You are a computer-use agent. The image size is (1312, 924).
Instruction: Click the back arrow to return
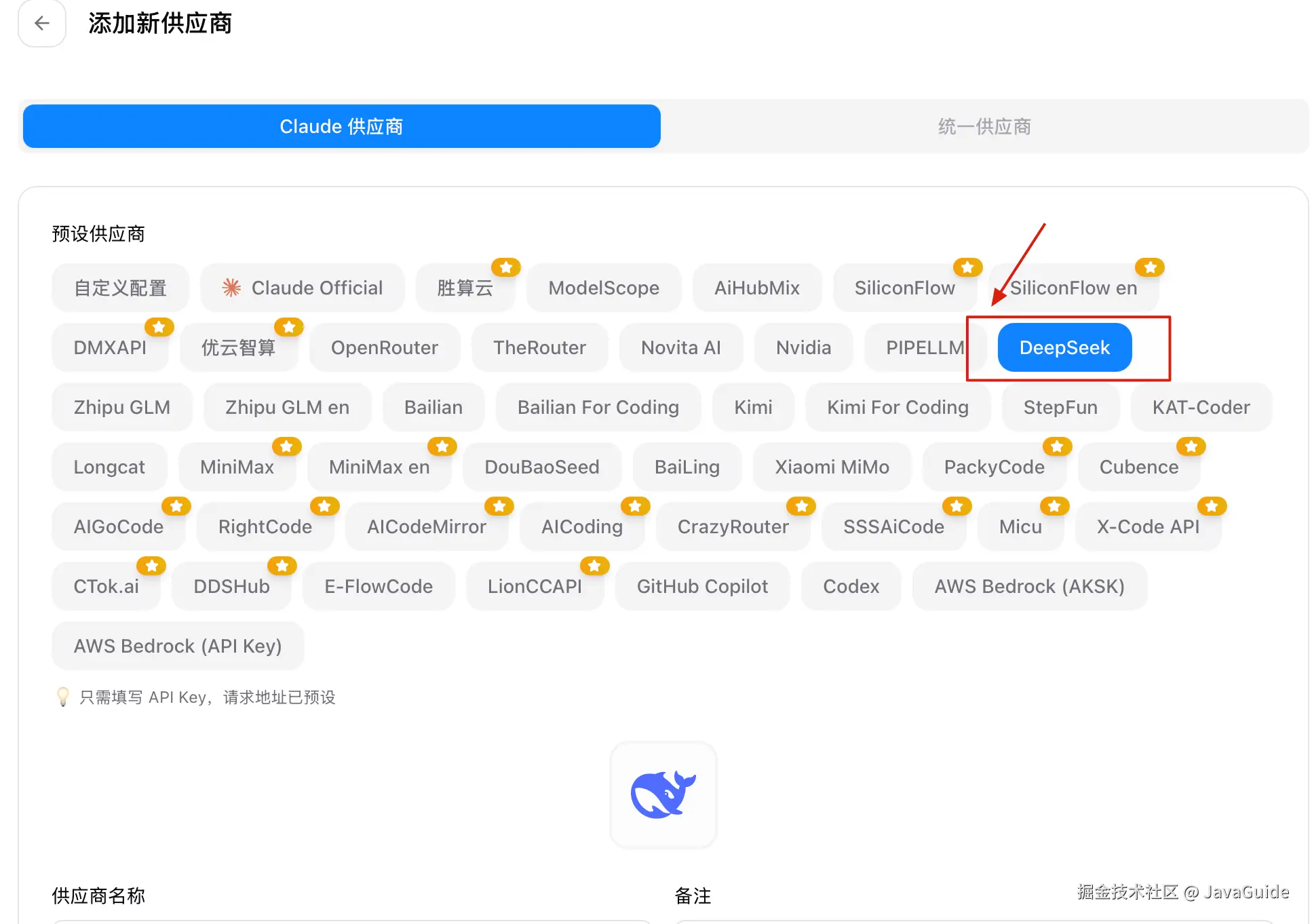[x=41, y=24]
